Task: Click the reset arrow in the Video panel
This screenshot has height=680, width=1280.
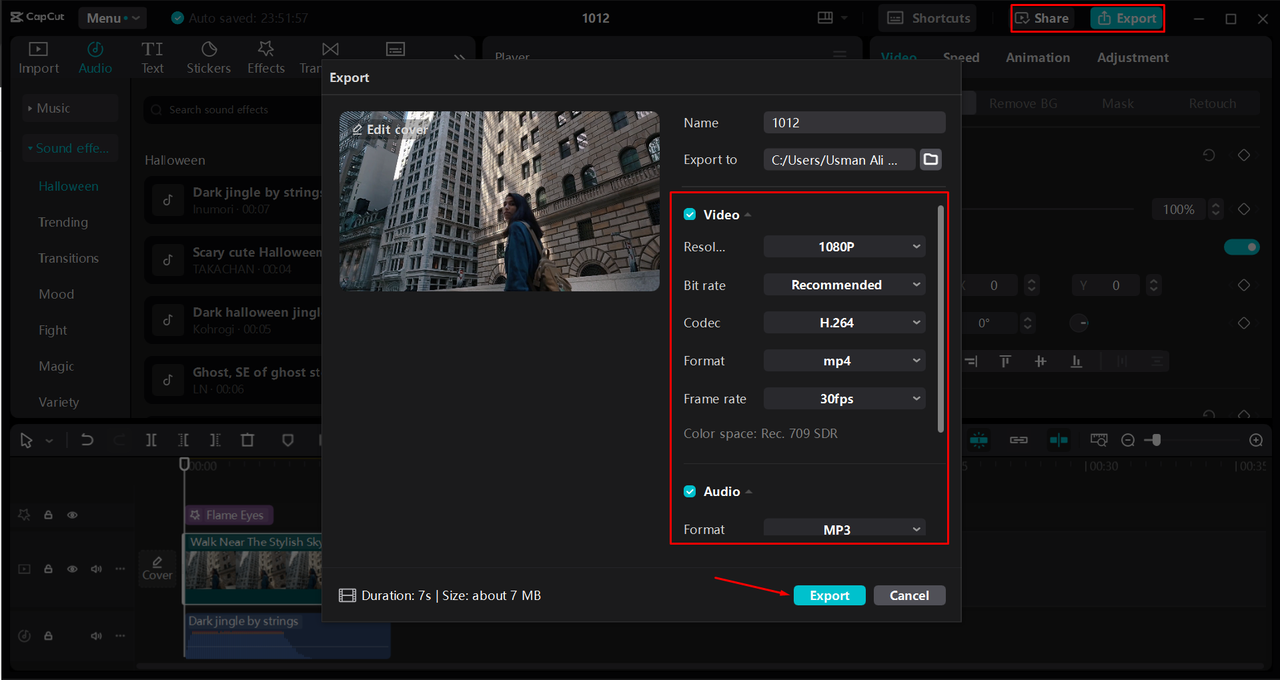Action: (x=1209, y=156)
